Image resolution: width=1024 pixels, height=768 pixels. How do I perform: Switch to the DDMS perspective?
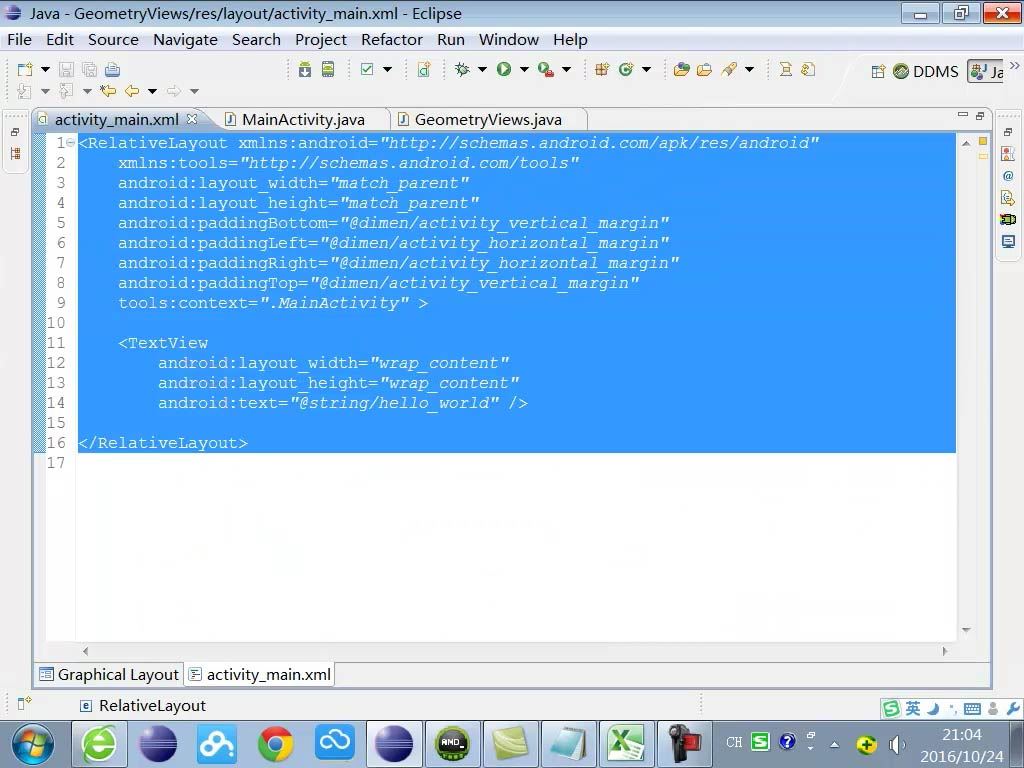[926, 71]
